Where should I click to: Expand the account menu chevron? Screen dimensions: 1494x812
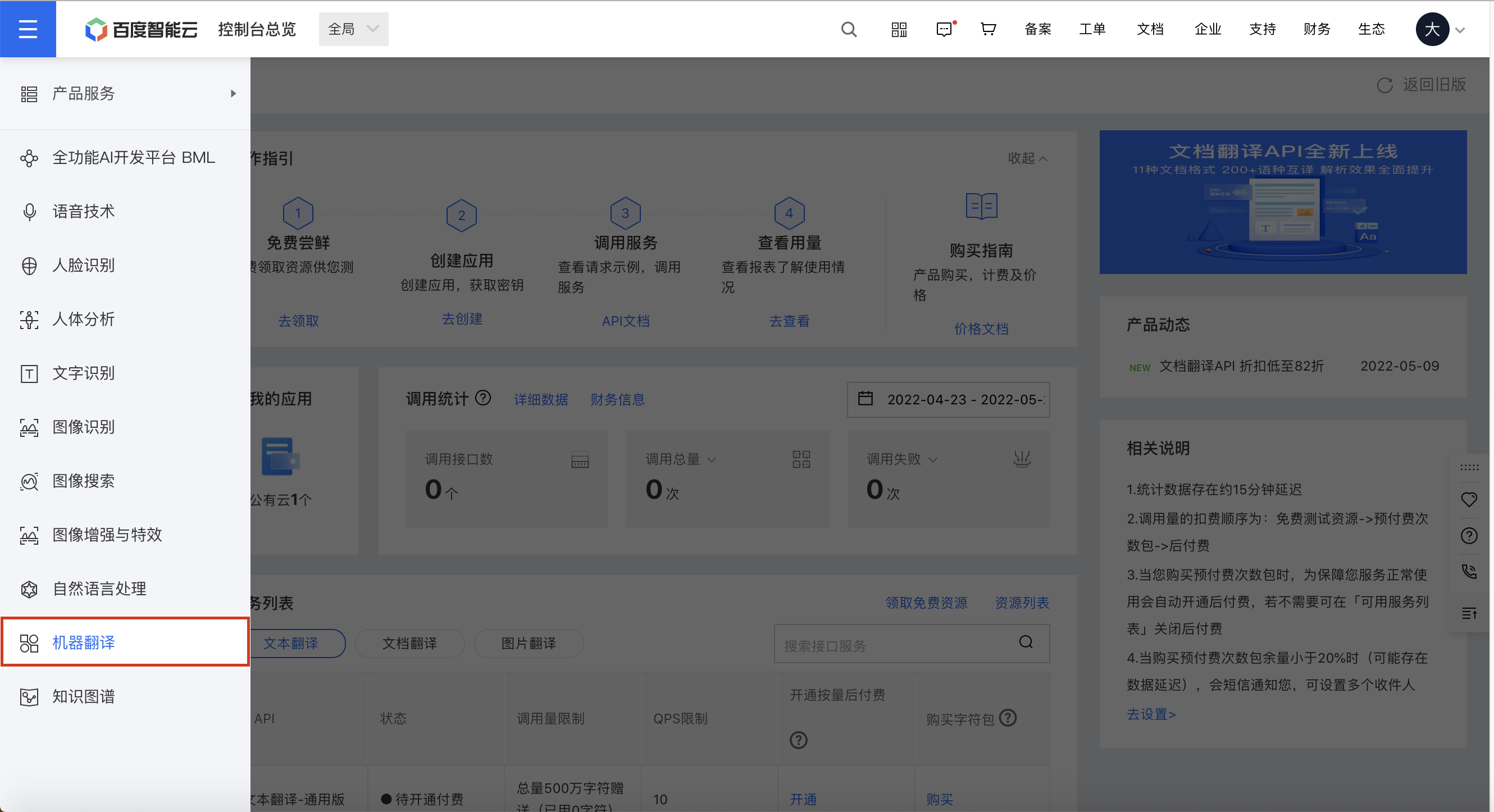[x=1460, y=30]
